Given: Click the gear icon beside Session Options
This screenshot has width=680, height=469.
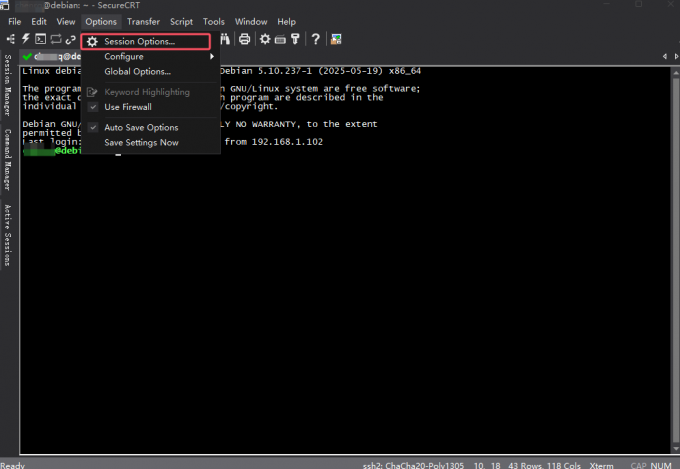Looking at the screenshot, I should [92, 42].
